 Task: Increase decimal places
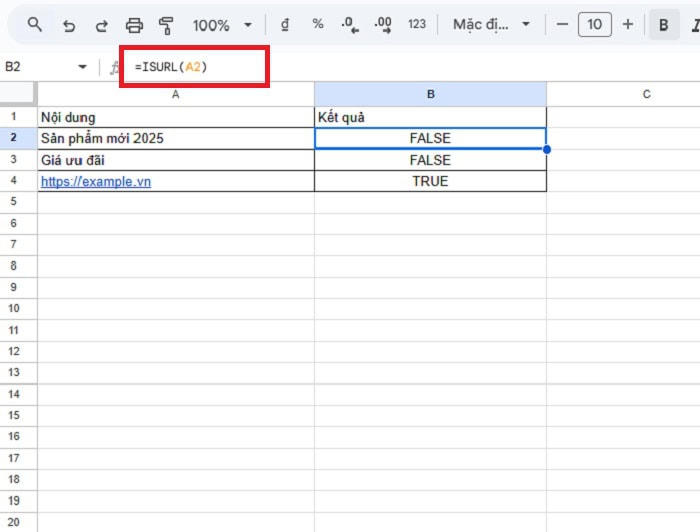(x=381, y=24)
